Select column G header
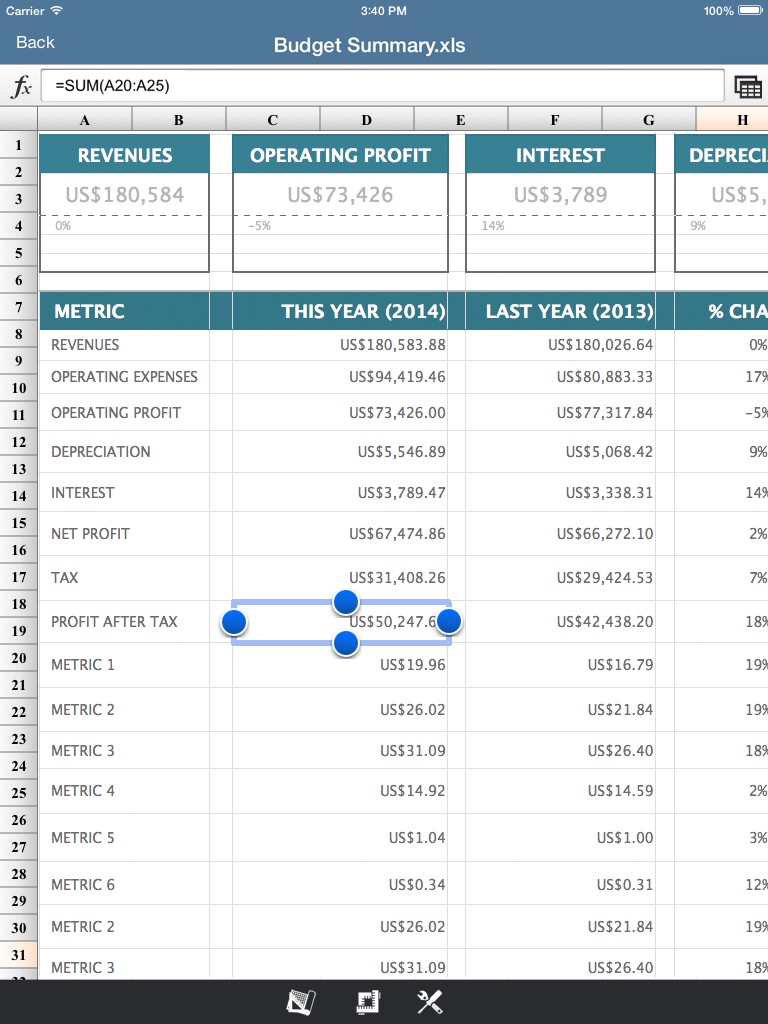 (x=649, y=120)
